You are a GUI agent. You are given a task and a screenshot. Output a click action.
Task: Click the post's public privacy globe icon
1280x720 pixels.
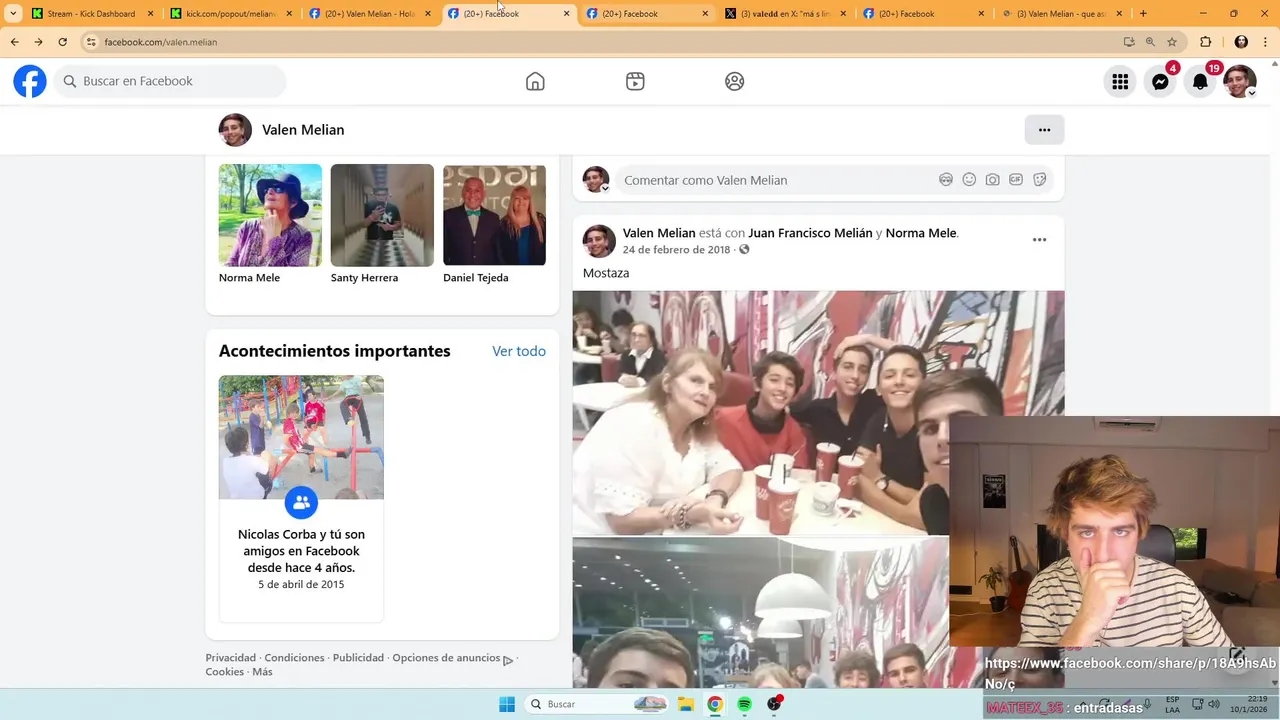click(x=744, y=250)
